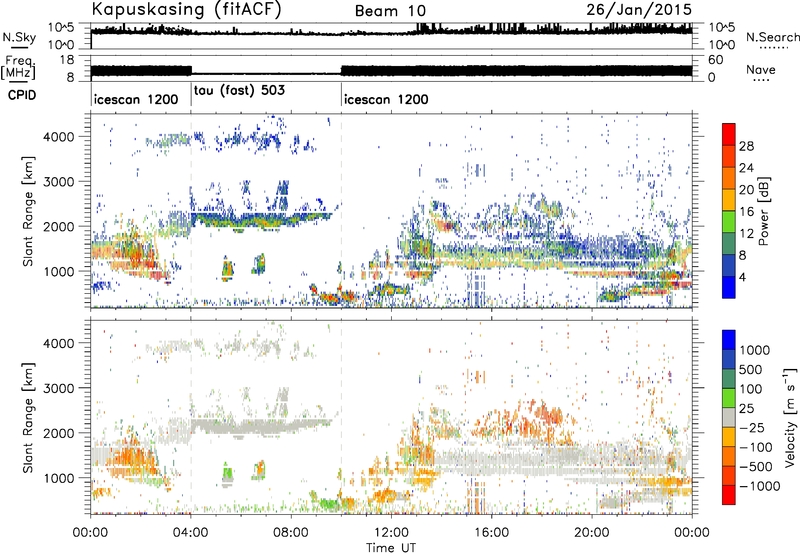Click the "Velocity [m s⁻¹]" color bar label
800x554 pixels.
pyautogui.click(x=790, y=417)
